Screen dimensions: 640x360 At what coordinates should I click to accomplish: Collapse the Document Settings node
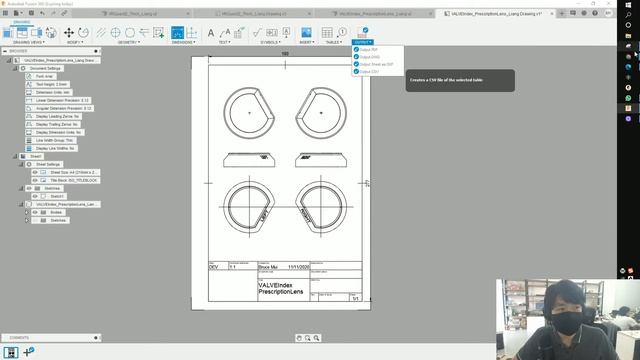point(15,68)
